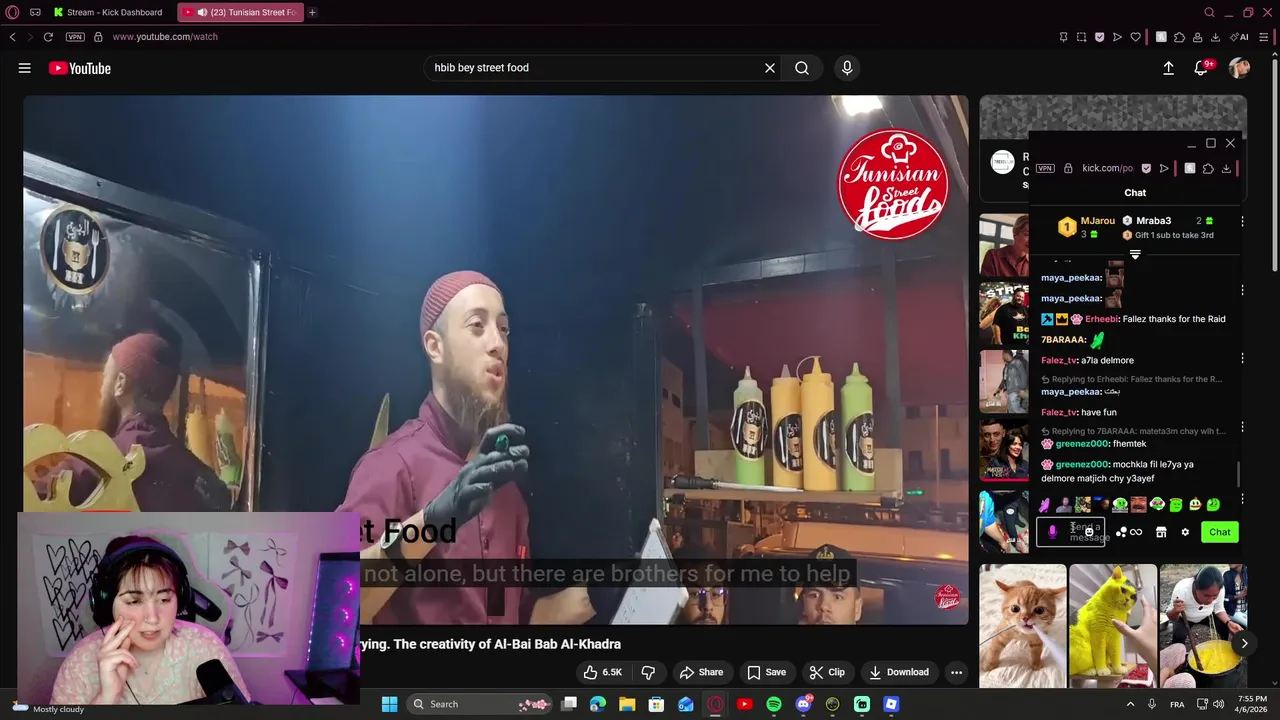This screenshot has height=720, width=1280.
Task: Open Opera ad blocker shield icon
Action: tap(1099, 37)
